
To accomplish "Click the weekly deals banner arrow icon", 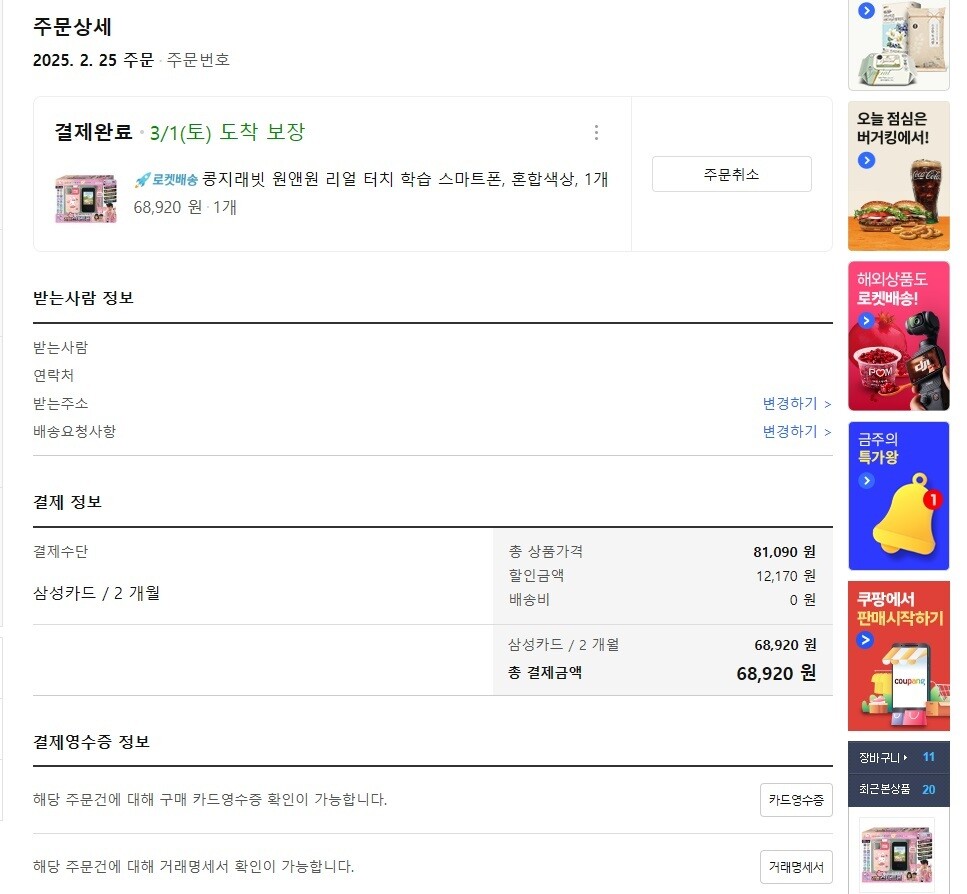I will [x=866, y=481].
